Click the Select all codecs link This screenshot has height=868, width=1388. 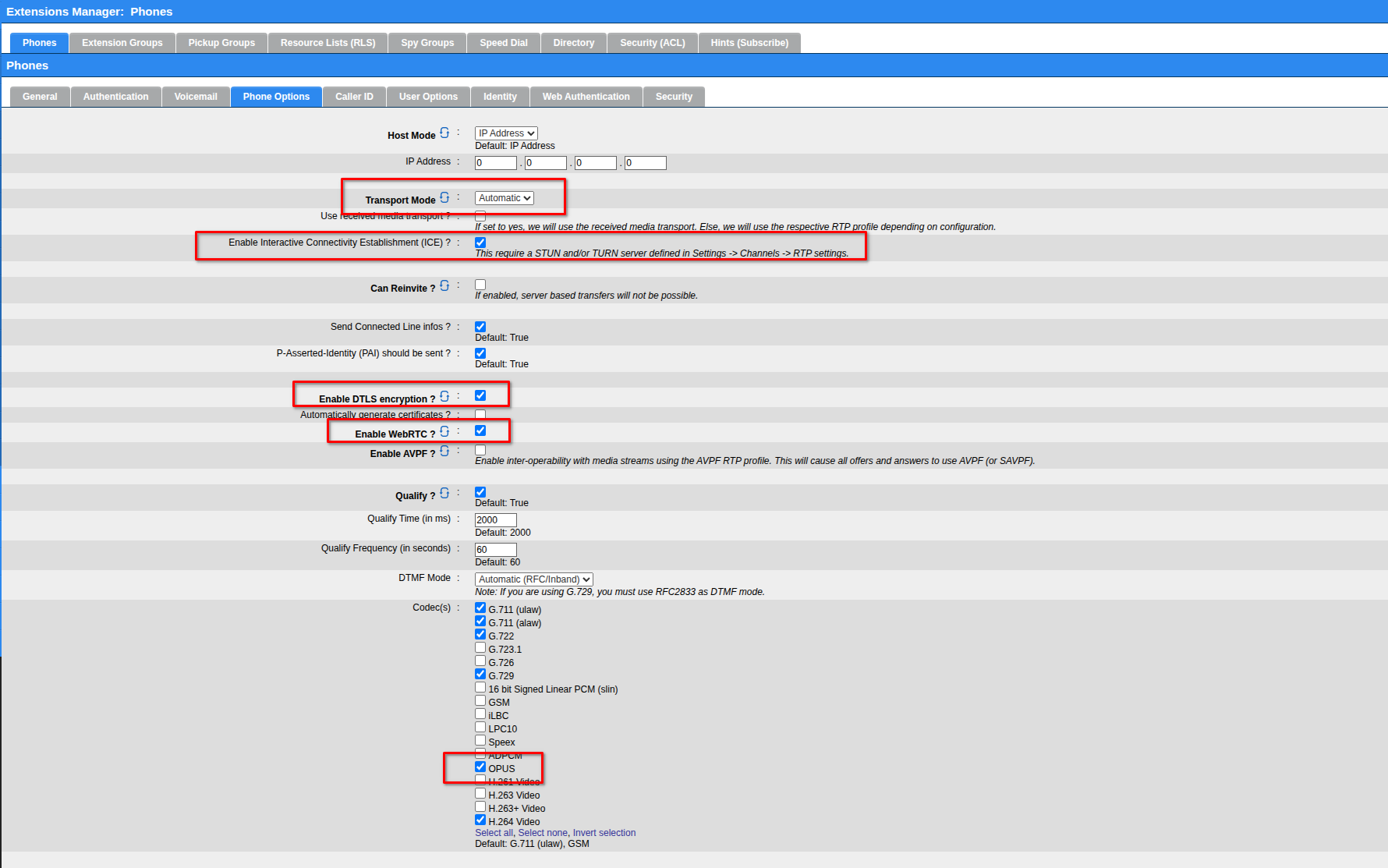click(494, 833)
